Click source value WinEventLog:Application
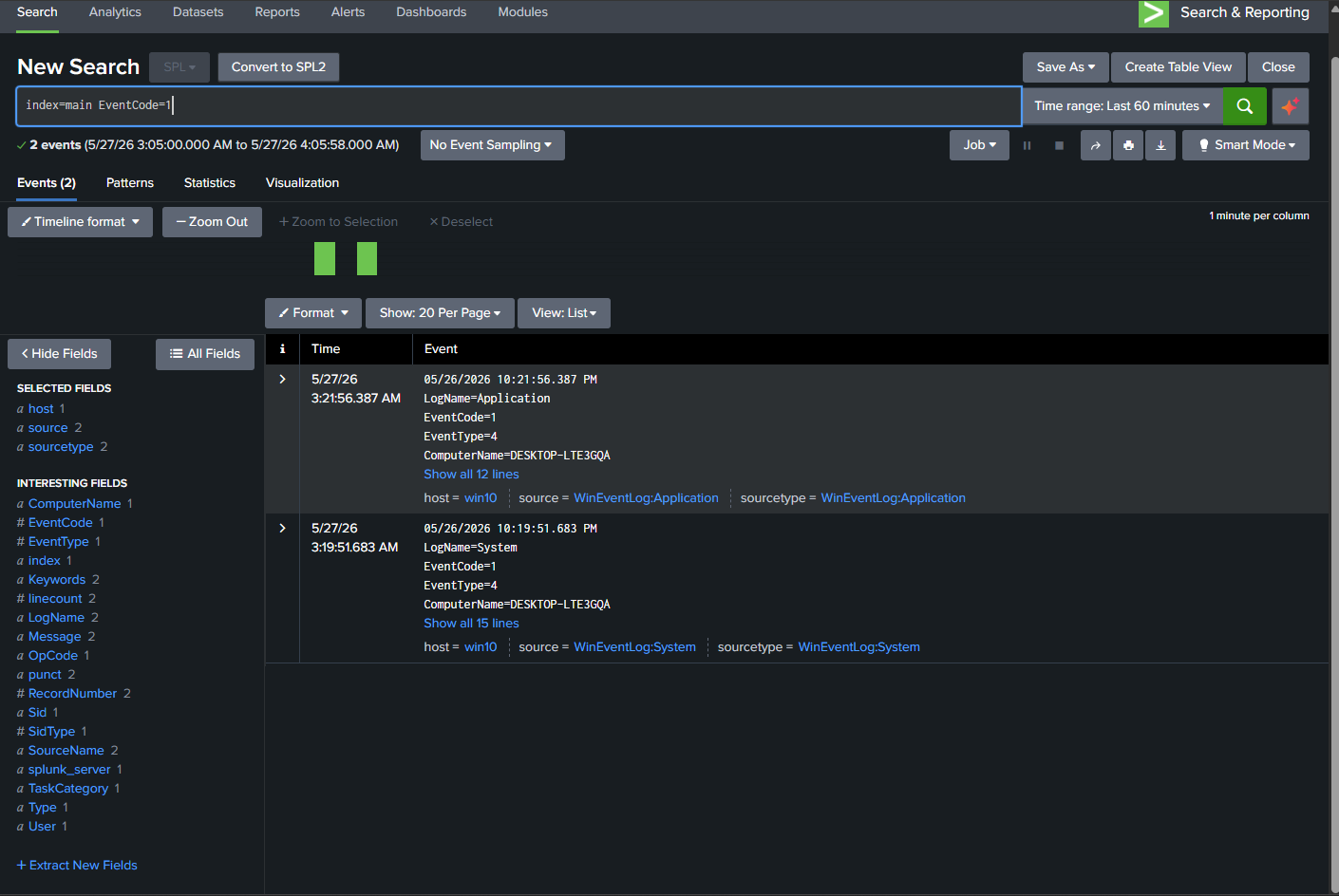 [x=646, y=498]
